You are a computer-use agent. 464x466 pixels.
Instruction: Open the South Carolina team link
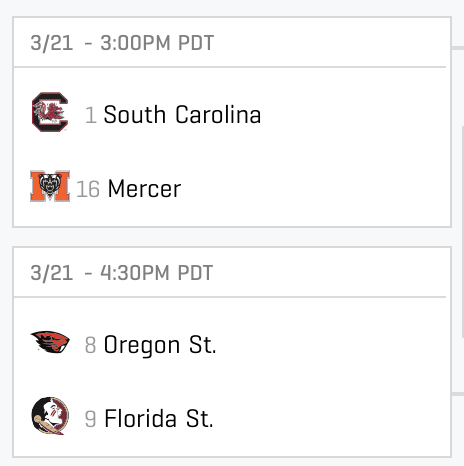(x=182, y=115)
